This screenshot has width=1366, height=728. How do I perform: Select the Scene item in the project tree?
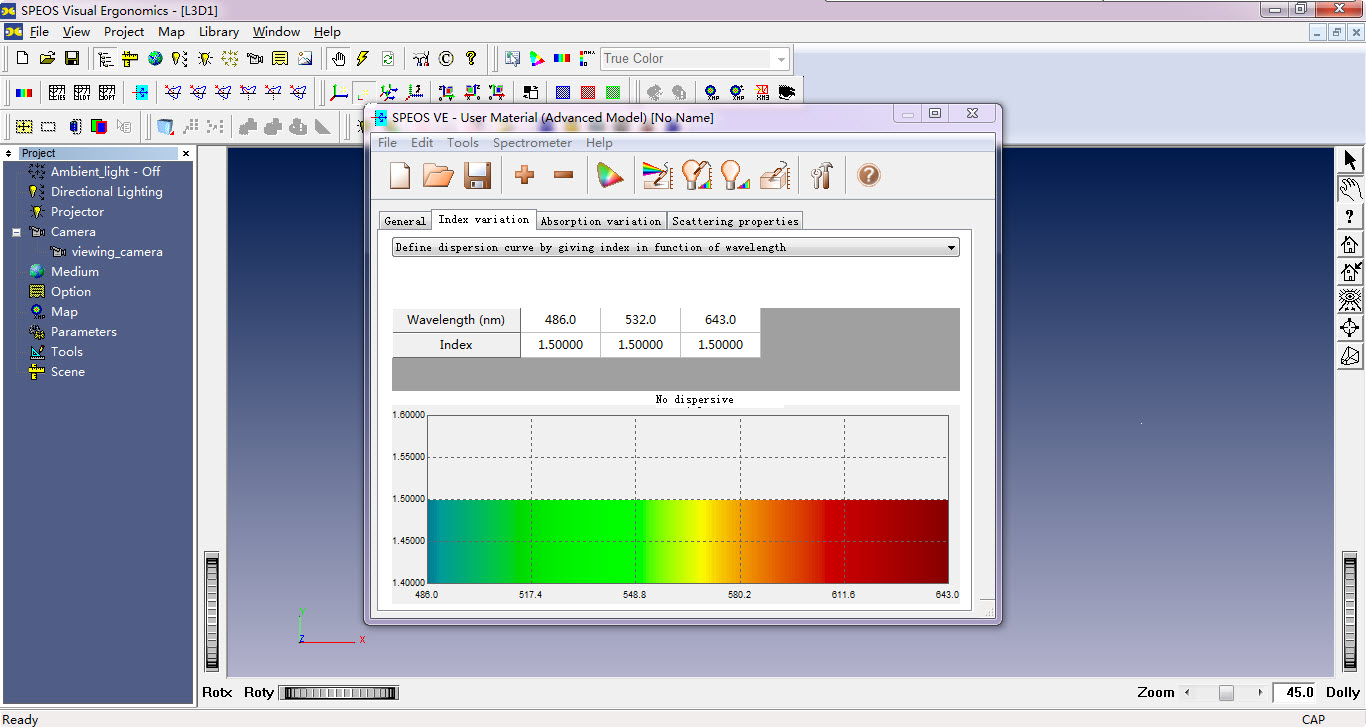(x=68, y=372)
